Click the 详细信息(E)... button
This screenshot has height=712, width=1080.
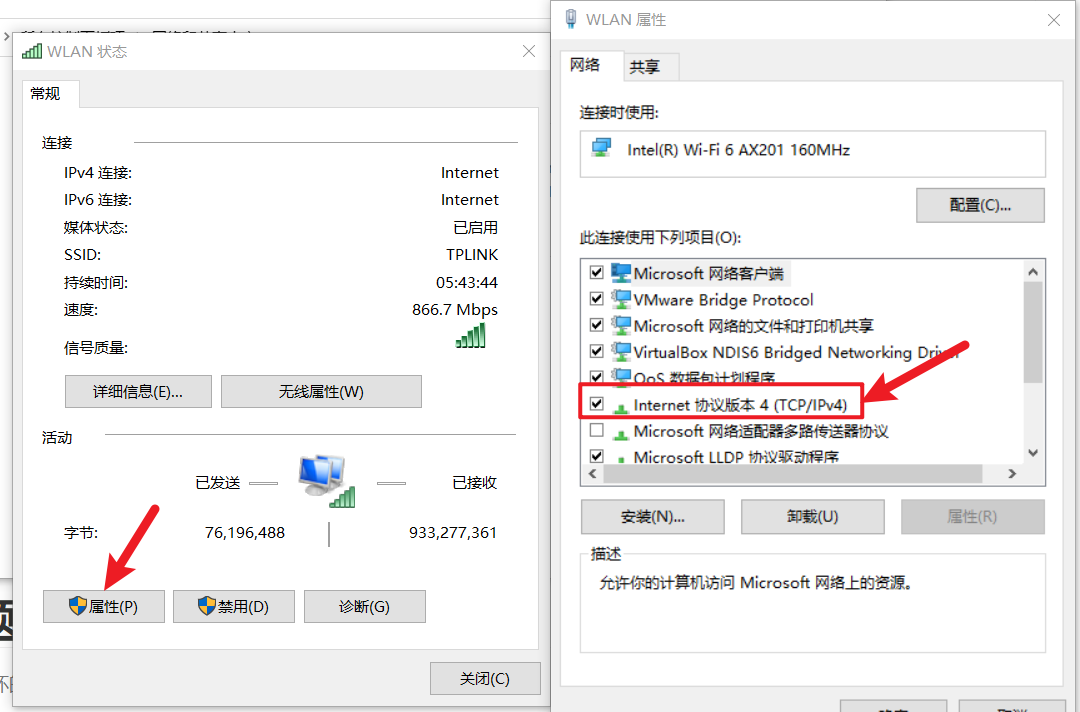point(138,392)
